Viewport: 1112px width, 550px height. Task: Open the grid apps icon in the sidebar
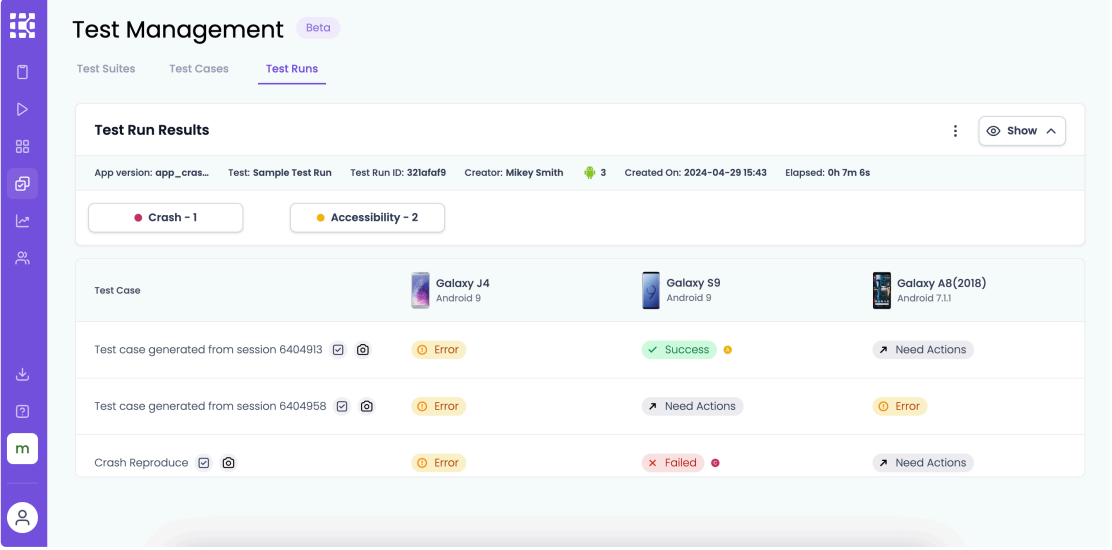[x=23, y=147]
